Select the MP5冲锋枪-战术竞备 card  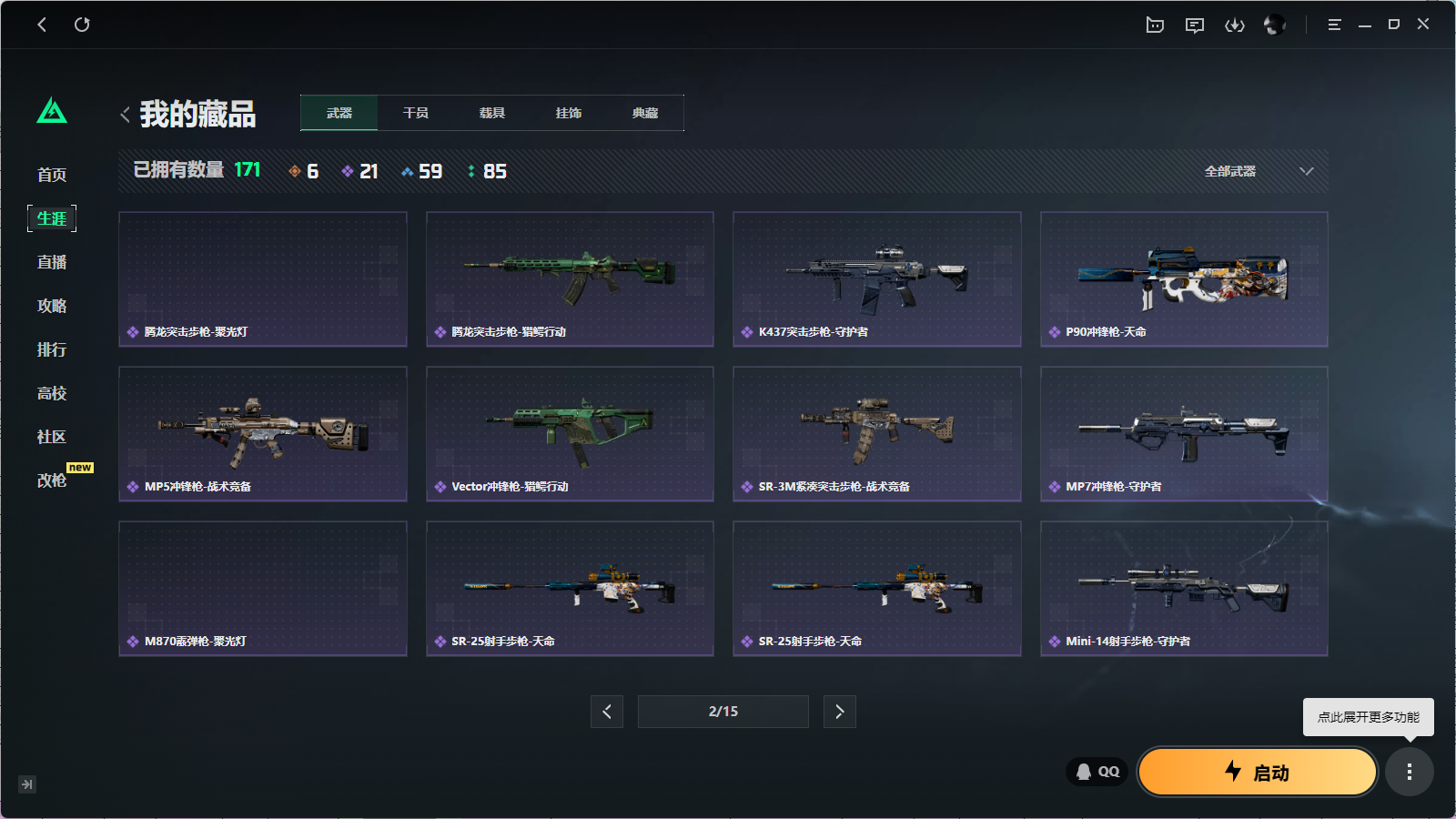tap(263, 434)
